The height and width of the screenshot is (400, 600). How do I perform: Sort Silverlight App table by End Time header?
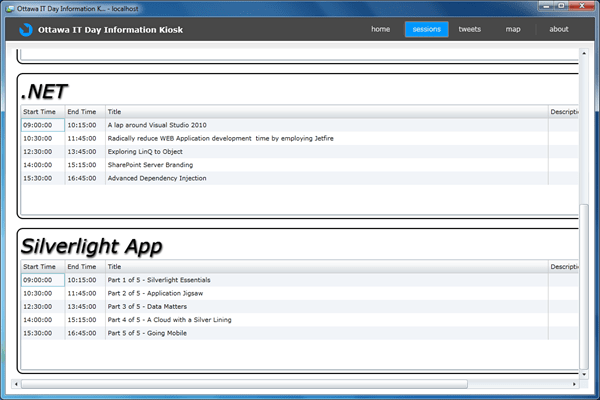[84, 267]
